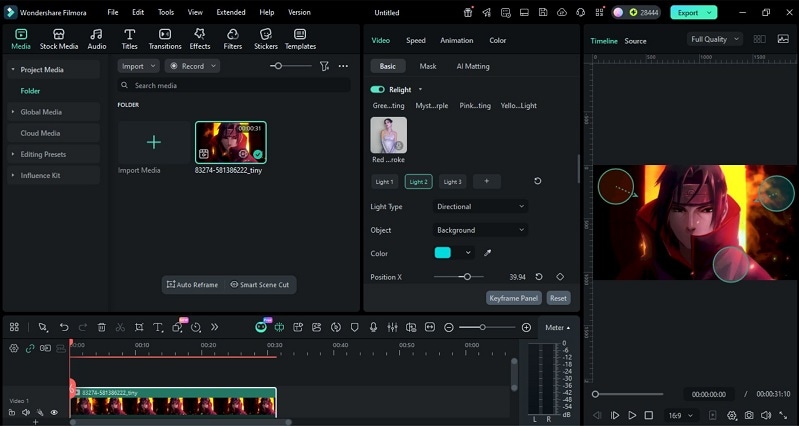Click the eyedropper color picker icon
The width and height of the screenshot is (799, 426).
(x=488, y=253)
